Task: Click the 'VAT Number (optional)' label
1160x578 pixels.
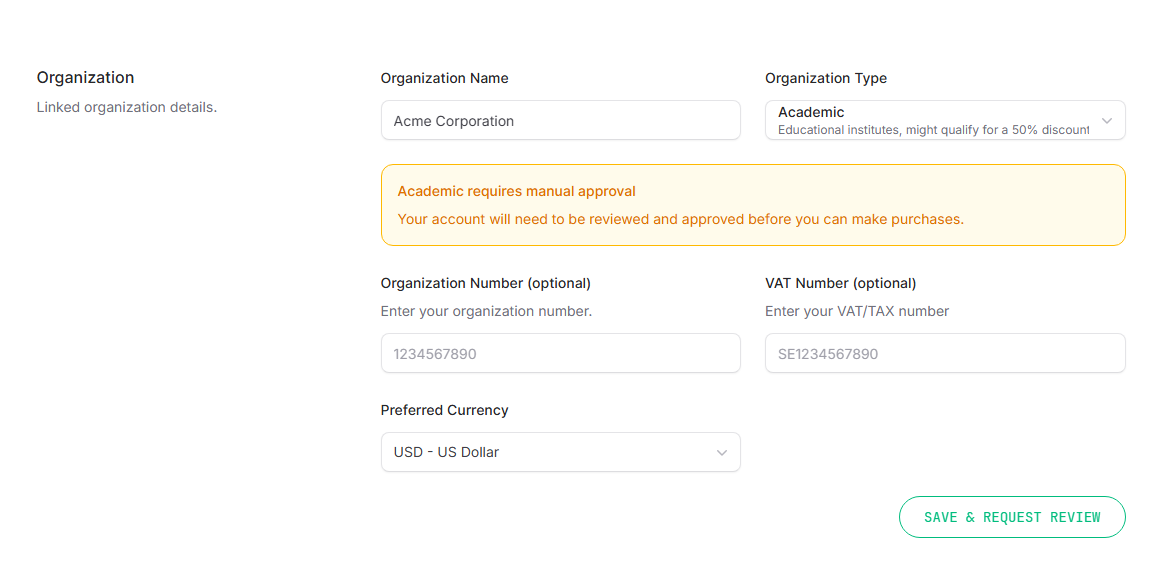Action: [840, 283]
